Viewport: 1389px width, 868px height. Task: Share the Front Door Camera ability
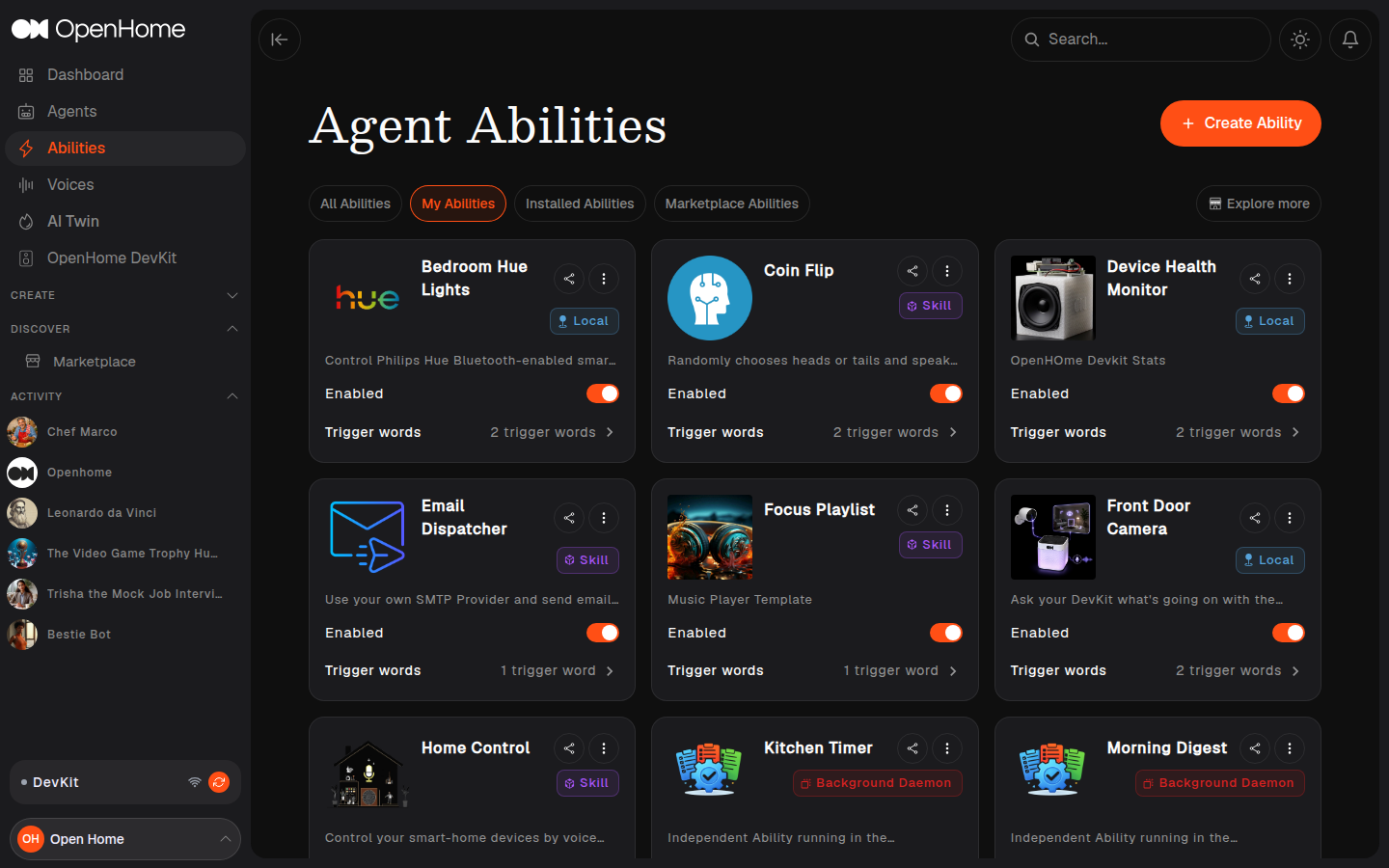(x=1255, y=518)
